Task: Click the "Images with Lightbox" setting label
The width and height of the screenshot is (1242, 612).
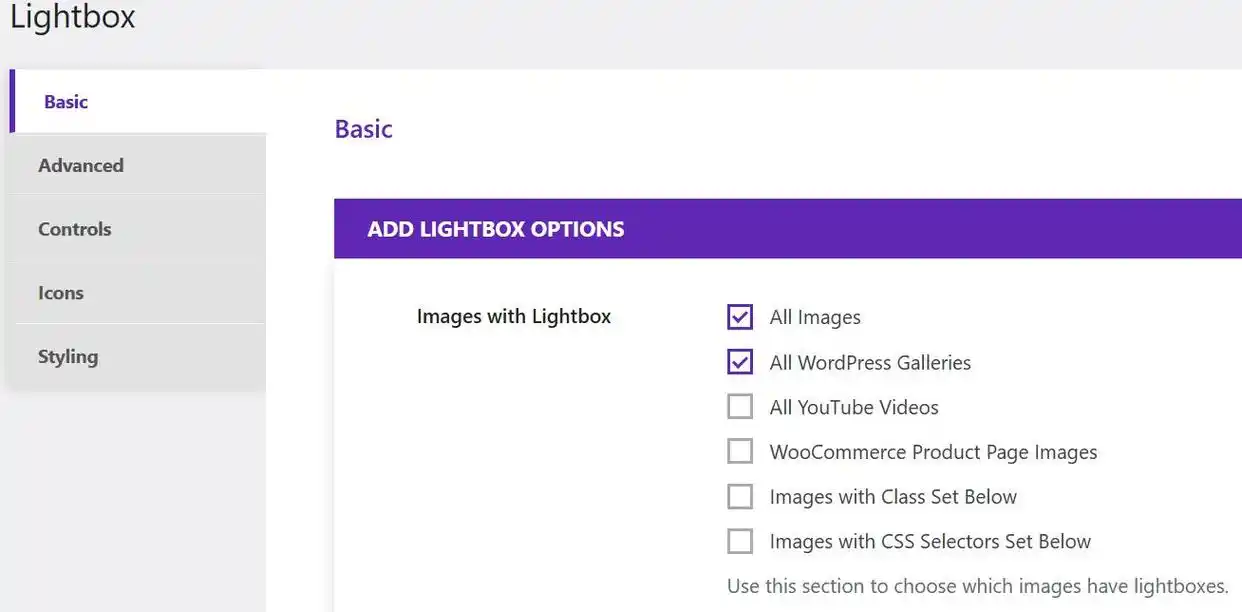Action: (x=514, y=316)
